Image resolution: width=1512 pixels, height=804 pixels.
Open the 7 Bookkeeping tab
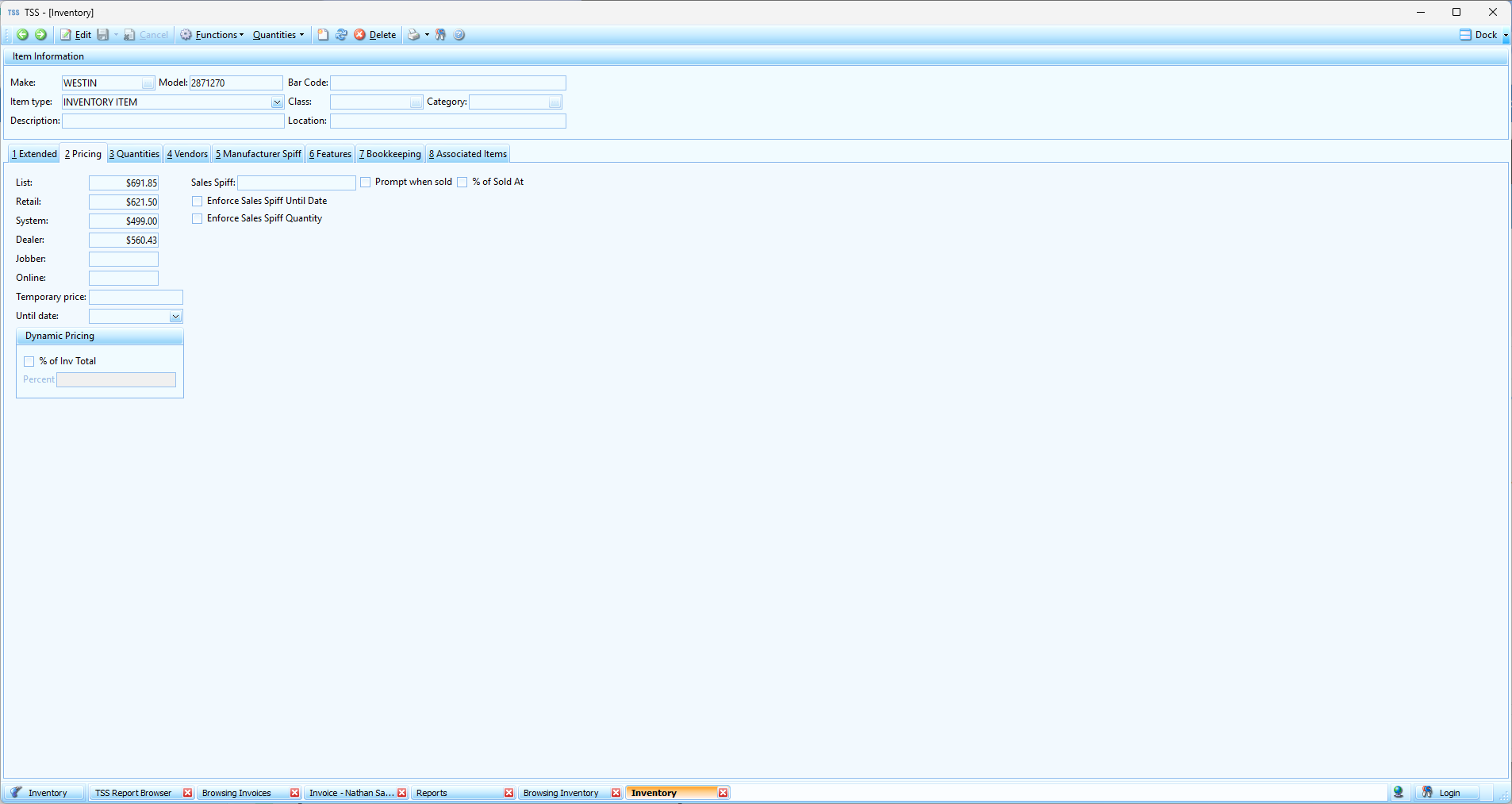click(x=390, y=154)
